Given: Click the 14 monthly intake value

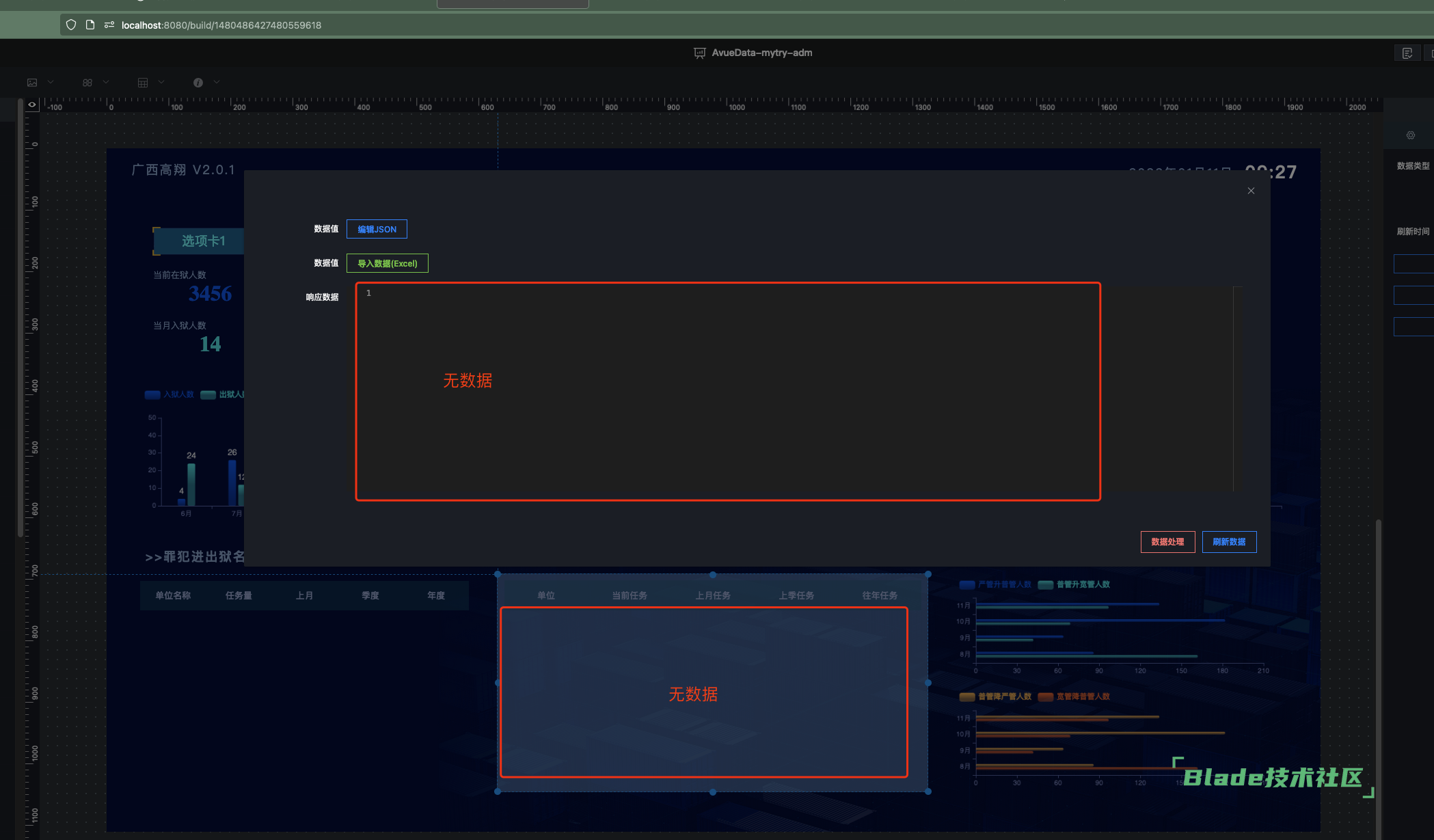Looking at the screenshot, I should 210,344.
